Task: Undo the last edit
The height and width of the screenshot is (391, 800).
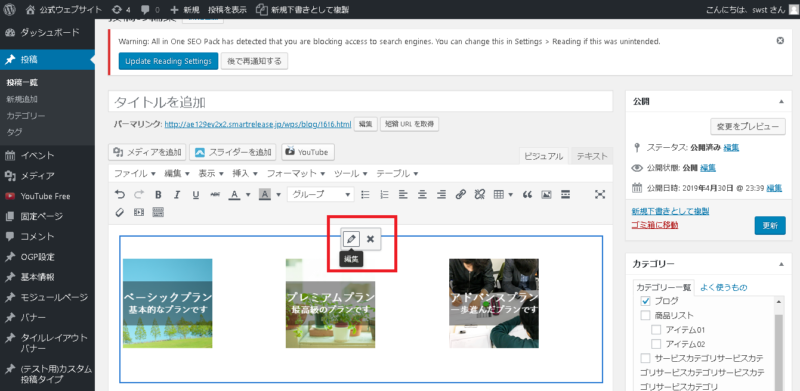Action: 119,194
